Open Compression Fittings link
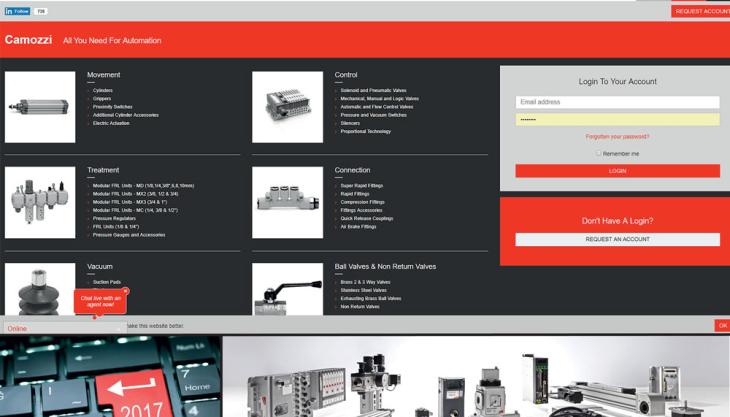The image size is (730, 417). click(x=362, y=202)
